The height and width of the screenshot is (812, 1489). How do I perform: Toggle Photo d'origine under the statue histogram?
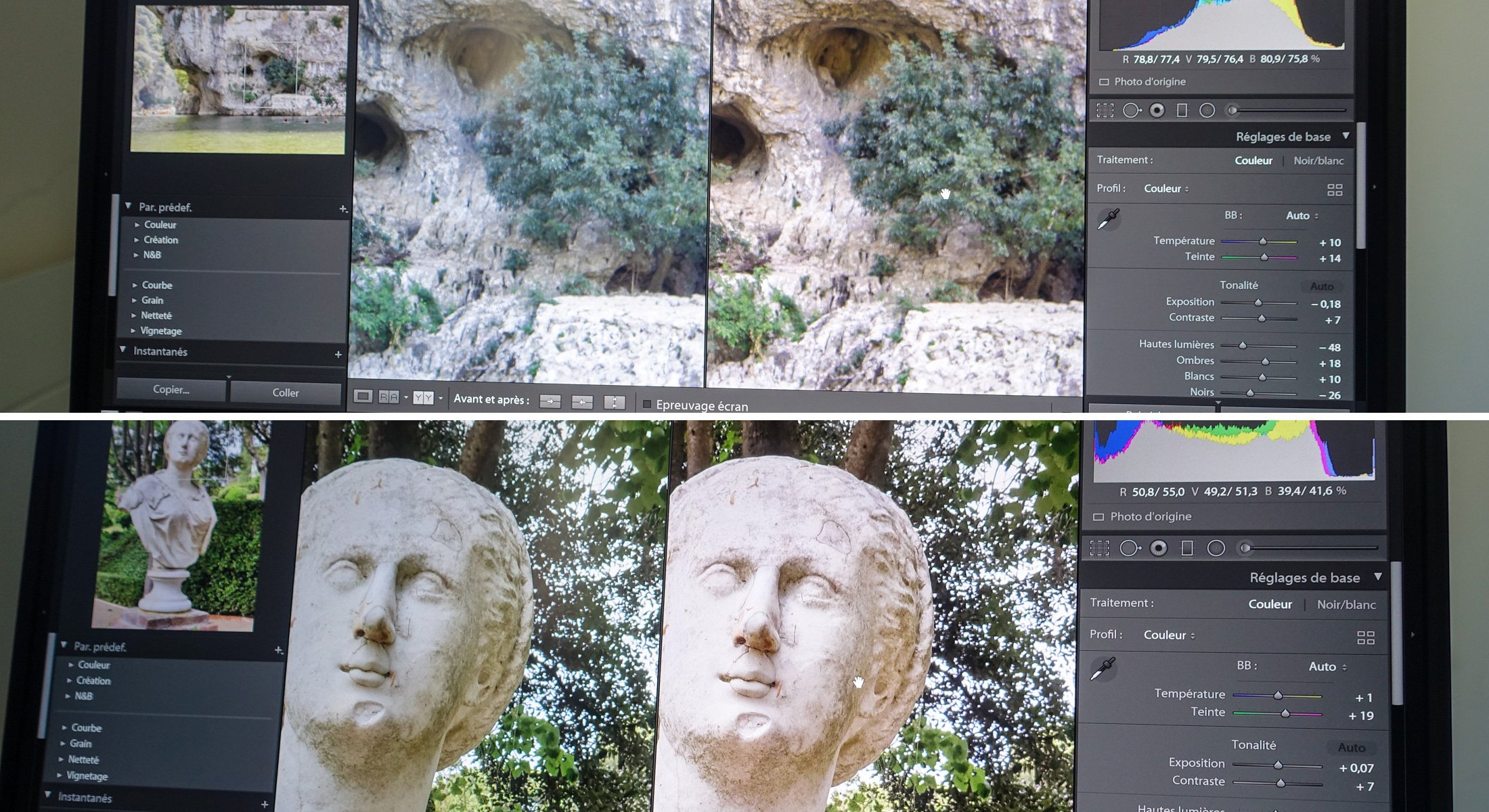tap(1098, 517)
